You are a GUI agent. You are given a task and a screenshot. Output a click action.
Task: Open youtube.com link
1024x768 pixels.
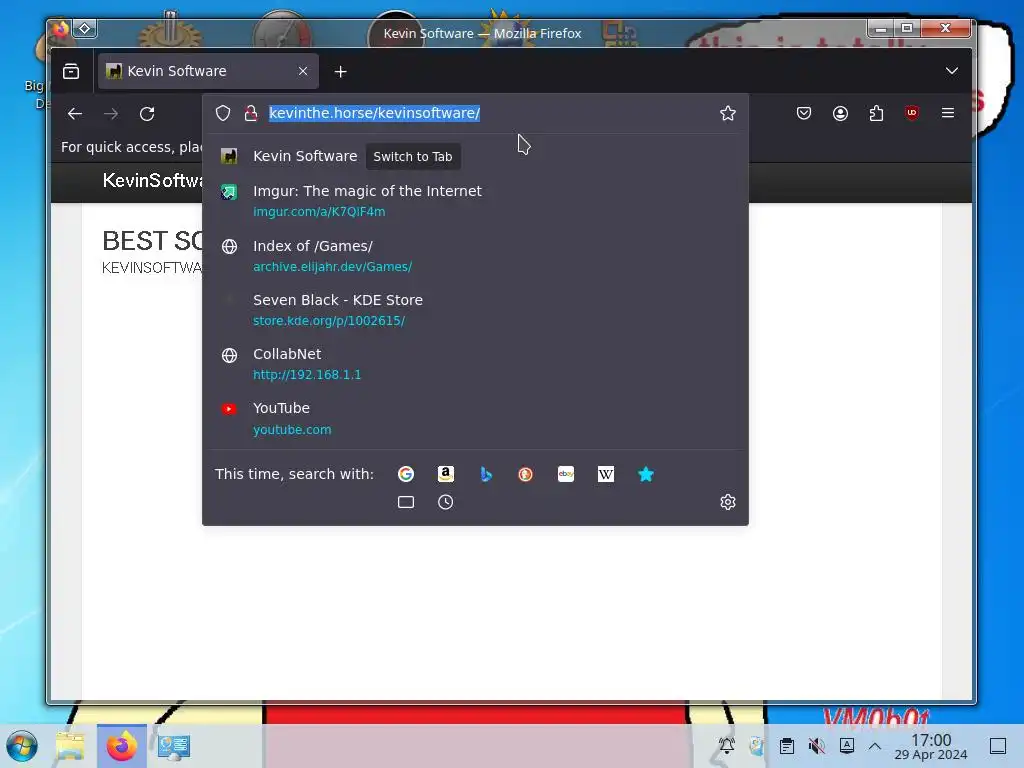click(292, 430)
